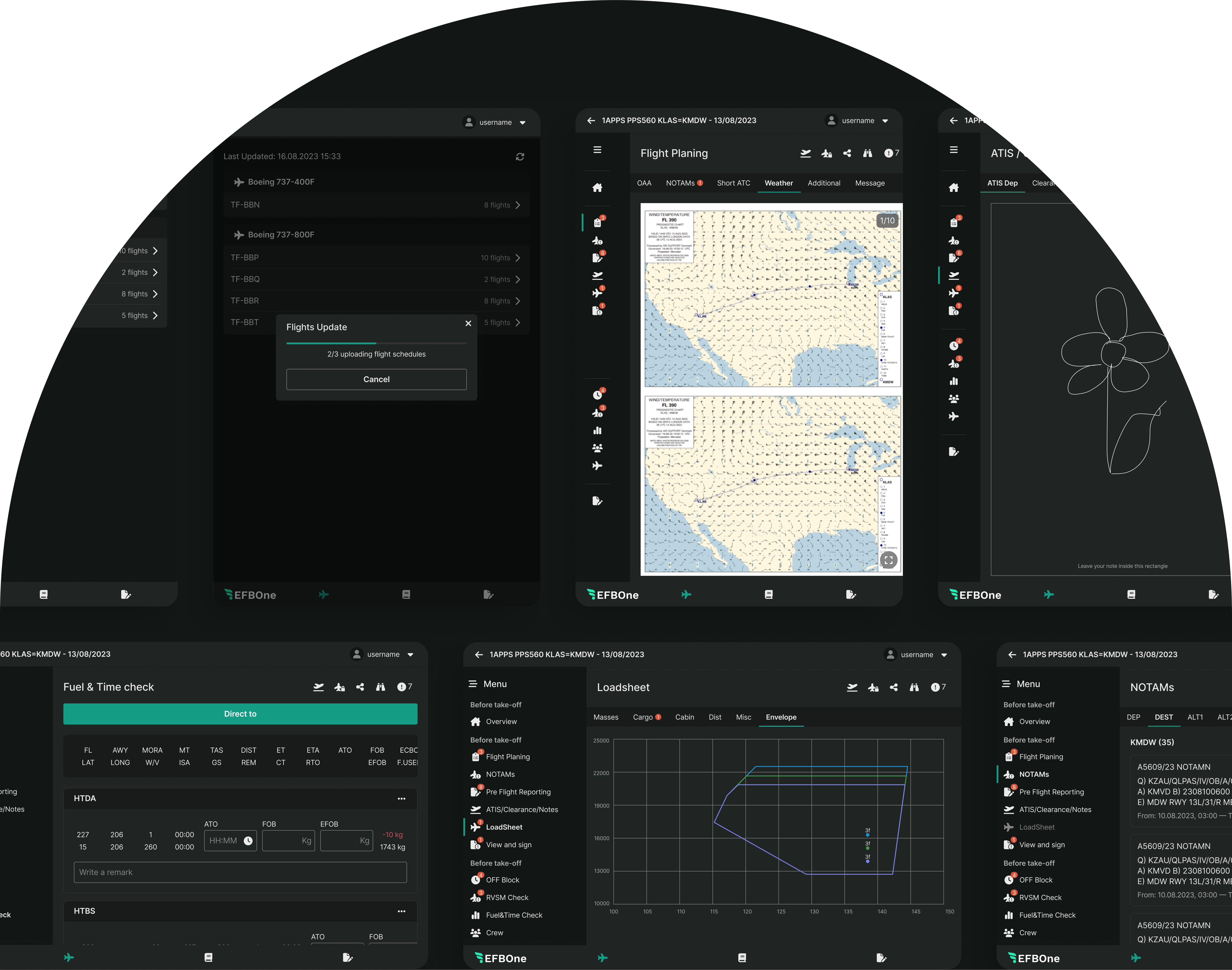This screenshot has height=970, width=1232.
Task: Click HTDA ATO time field
Action: point(231,840)
